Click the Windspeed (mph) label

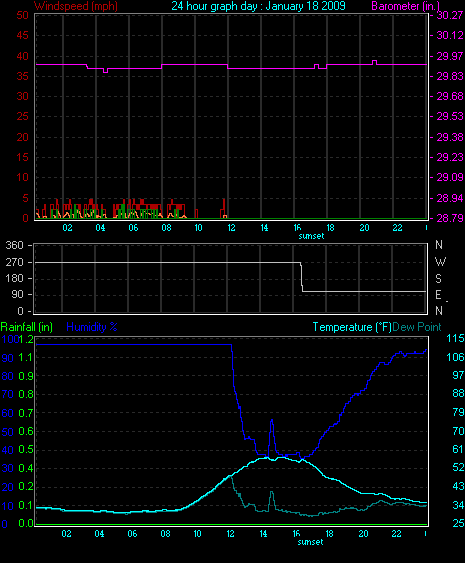coord(76,6)
